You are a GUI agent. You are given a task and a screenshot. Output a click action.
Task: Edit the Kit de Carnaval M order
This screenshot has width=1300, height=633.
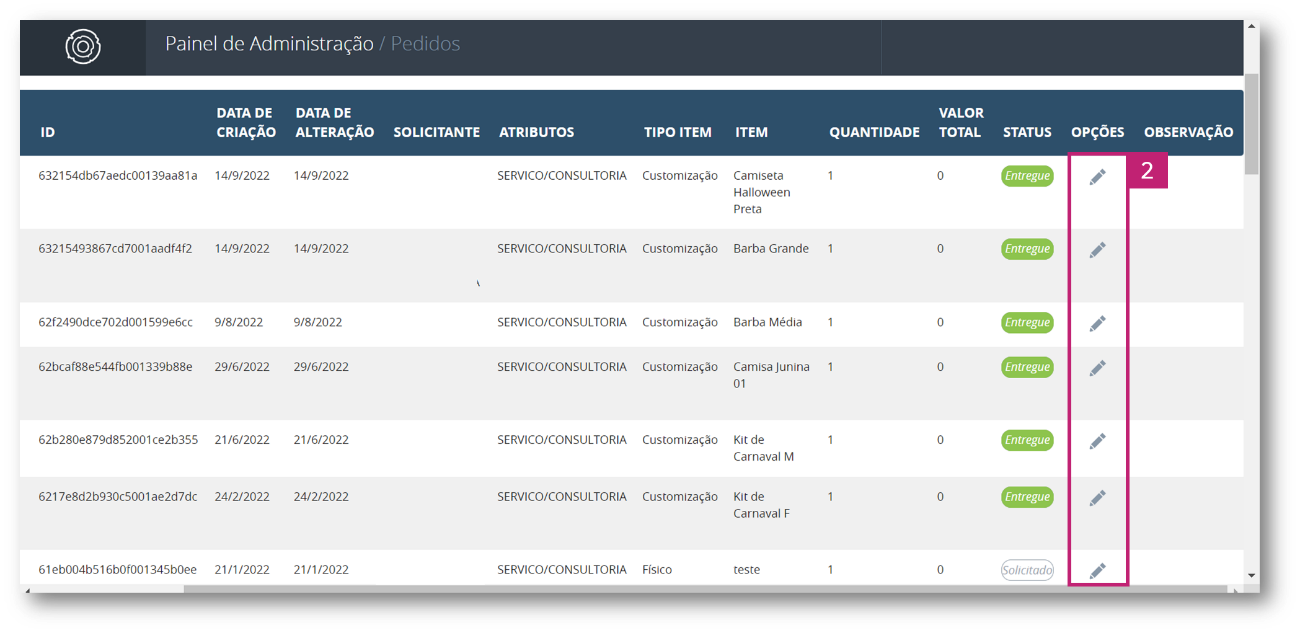1097,441
